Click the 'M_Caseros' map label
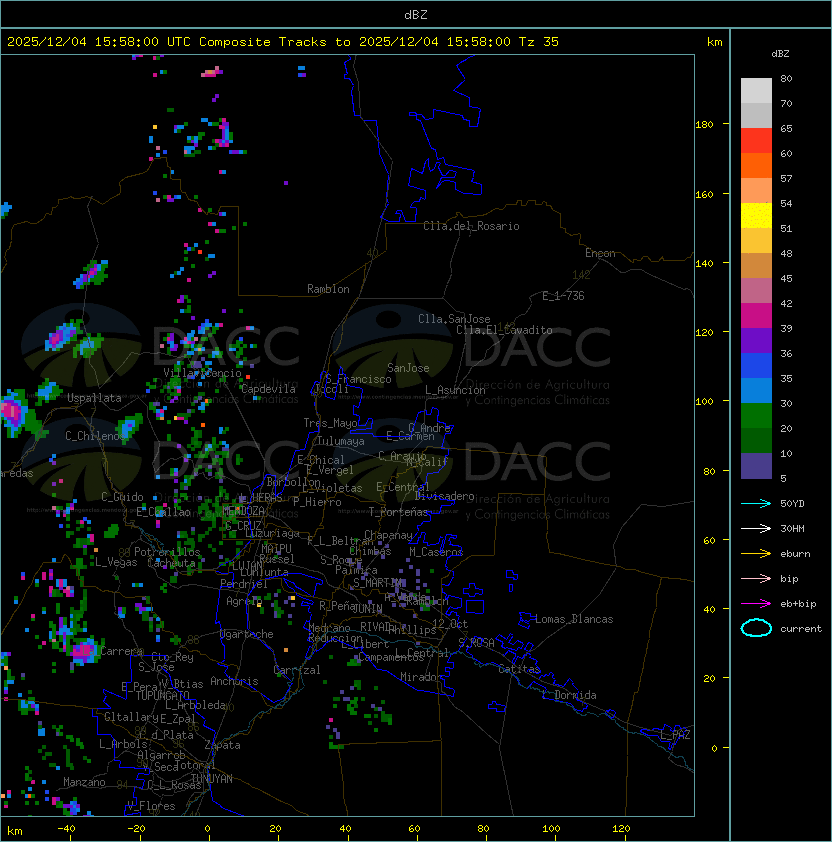Image resolution: width=832 pixels, height=842 pixels. point(436,551)
